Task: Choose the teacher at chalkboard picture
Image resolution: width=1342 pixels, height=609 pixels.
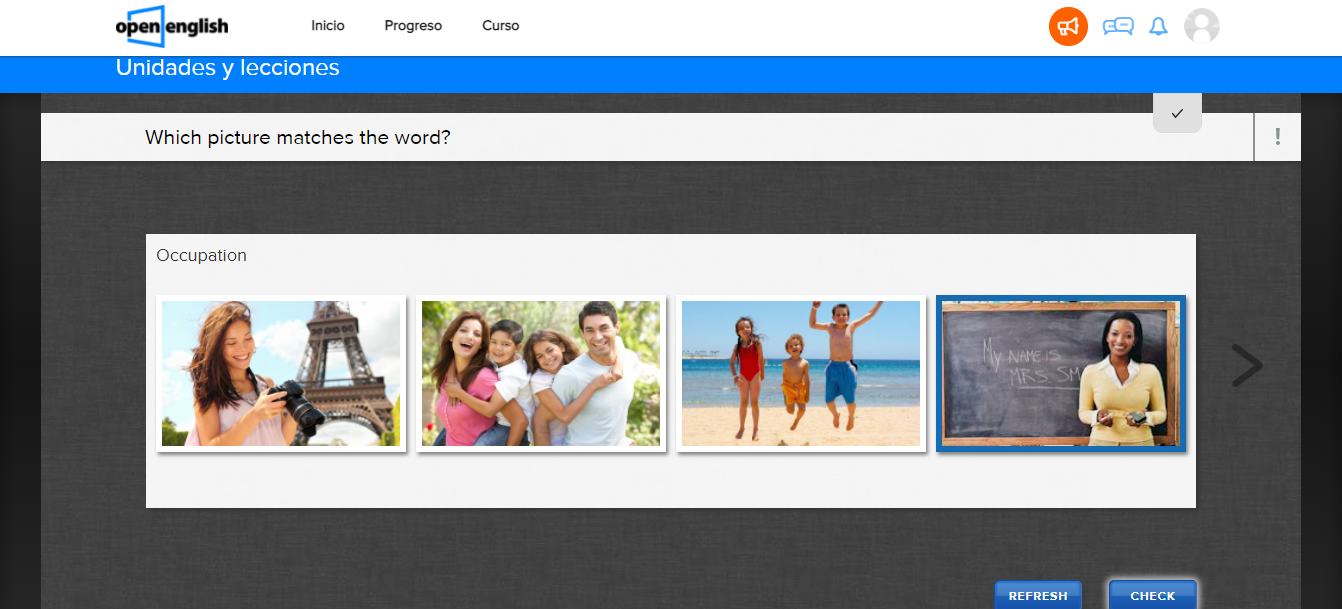Action: (x=1061, y=373)
